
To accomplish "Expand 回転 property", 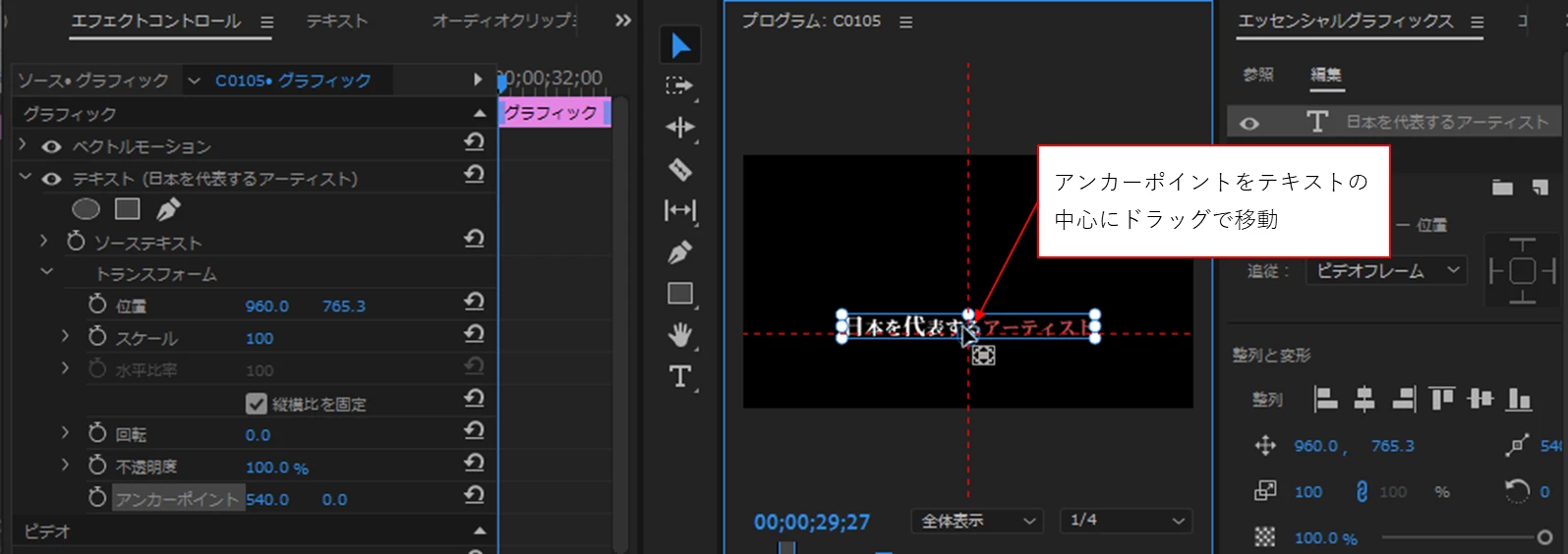I will point(66,432).
